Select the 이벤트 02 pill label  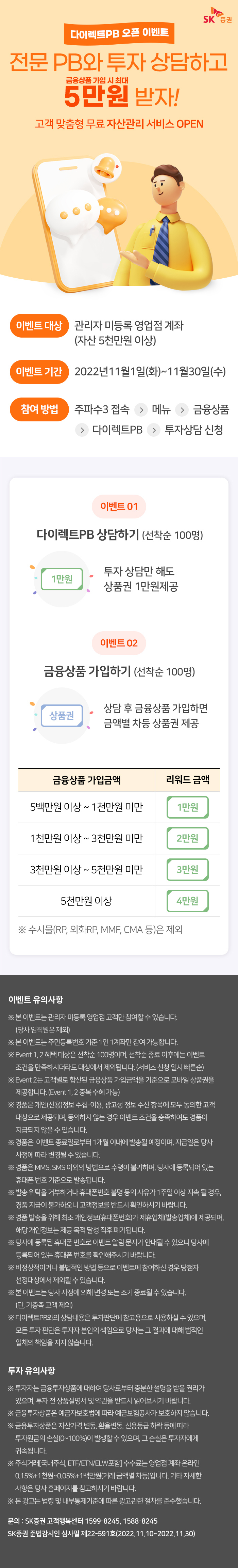click(119, 643)
